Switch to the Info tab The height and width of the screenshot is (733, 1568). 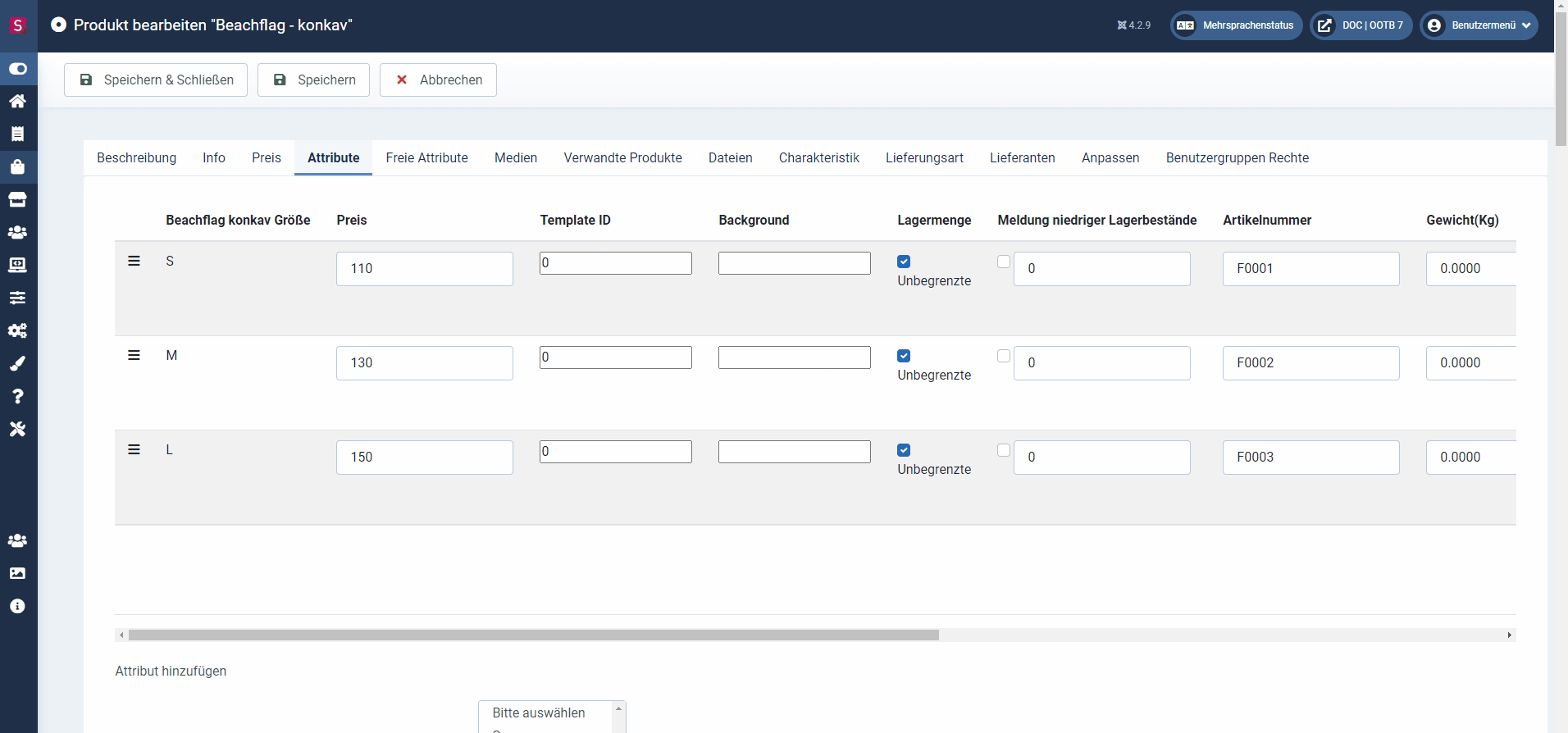pyautogui.click(x=214, y=157)
